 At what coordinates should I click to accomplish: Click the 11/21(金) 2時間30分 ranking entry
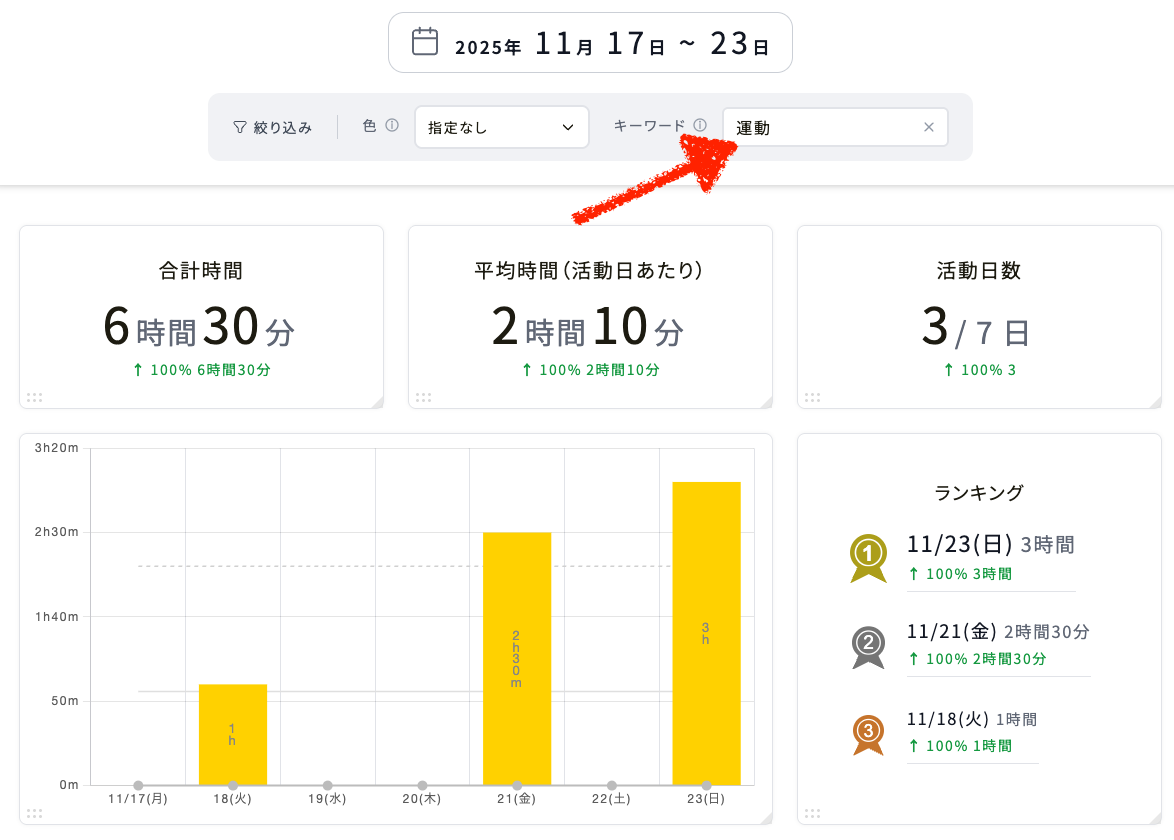coord(998,632)
